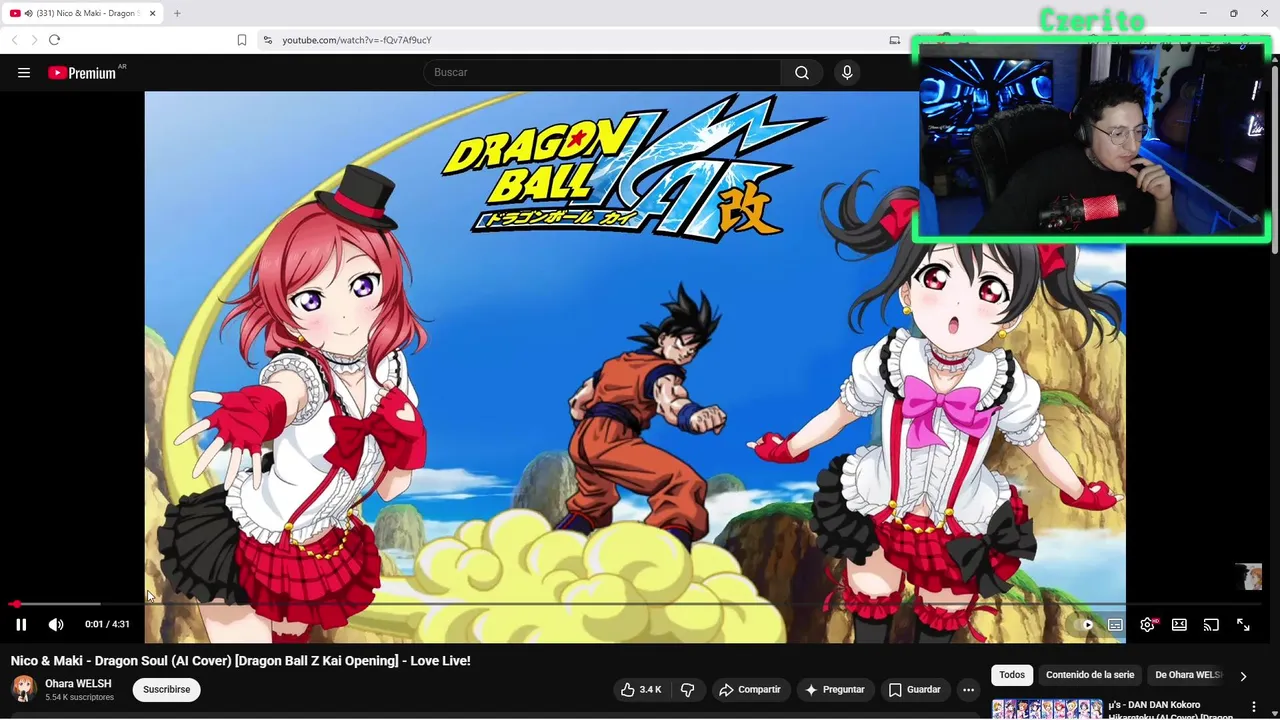Screen dimensions: 1280x720
Task: Select the Todos filter chip
Action: tap(1012, 675)
